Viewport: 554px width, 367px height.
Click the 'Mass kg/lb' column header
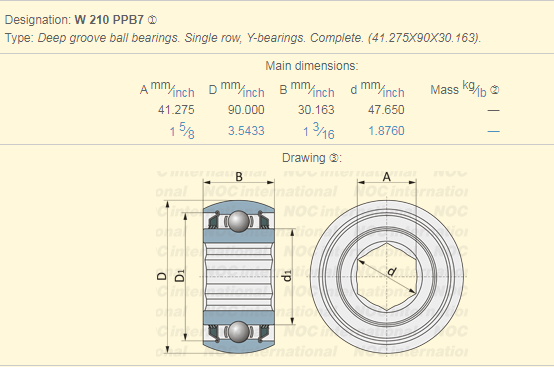tap(458, 90)
